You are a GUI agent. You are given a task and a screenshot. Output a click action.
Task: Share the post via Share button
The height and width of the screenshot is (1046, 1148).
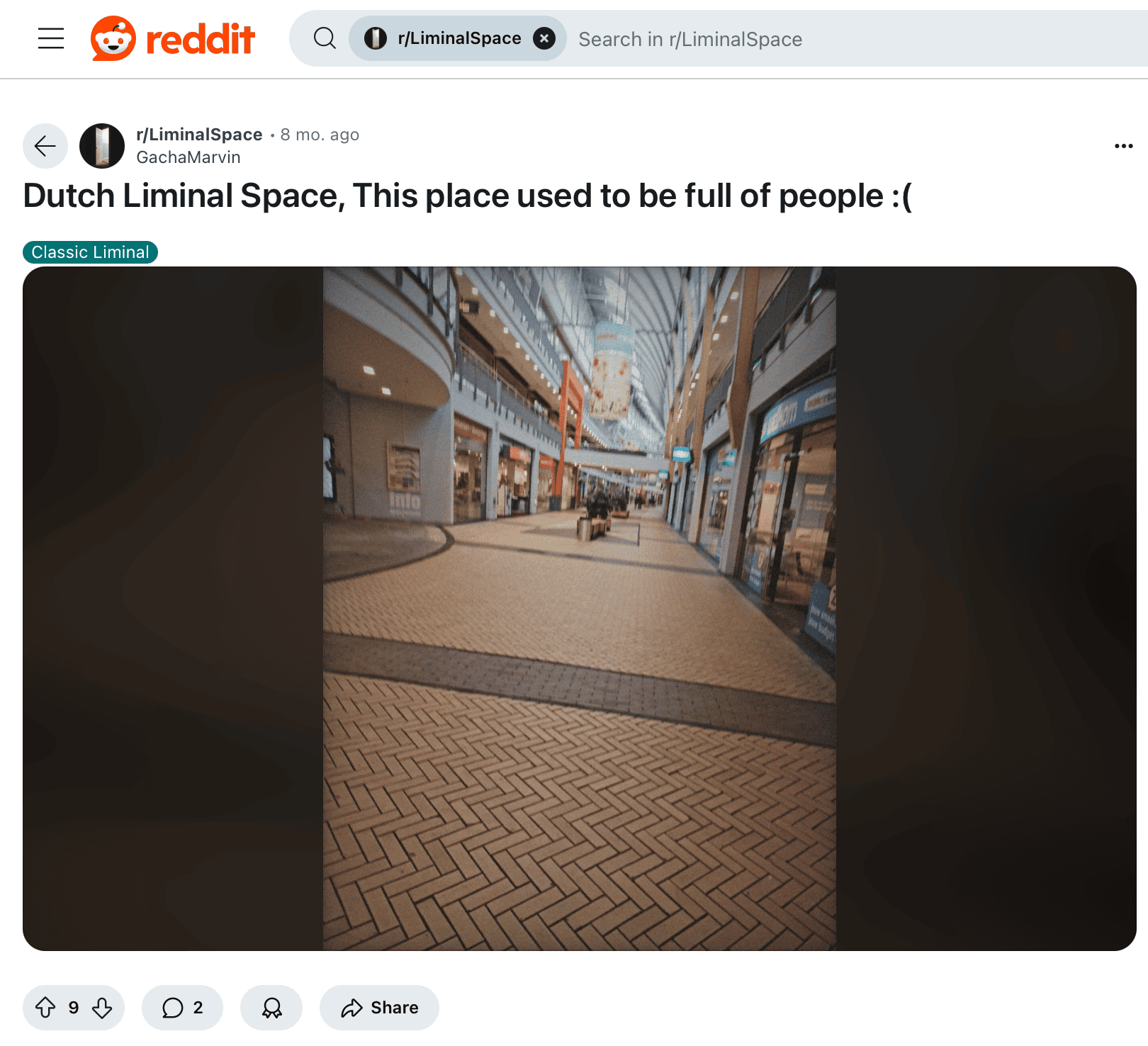point(379,1007)
